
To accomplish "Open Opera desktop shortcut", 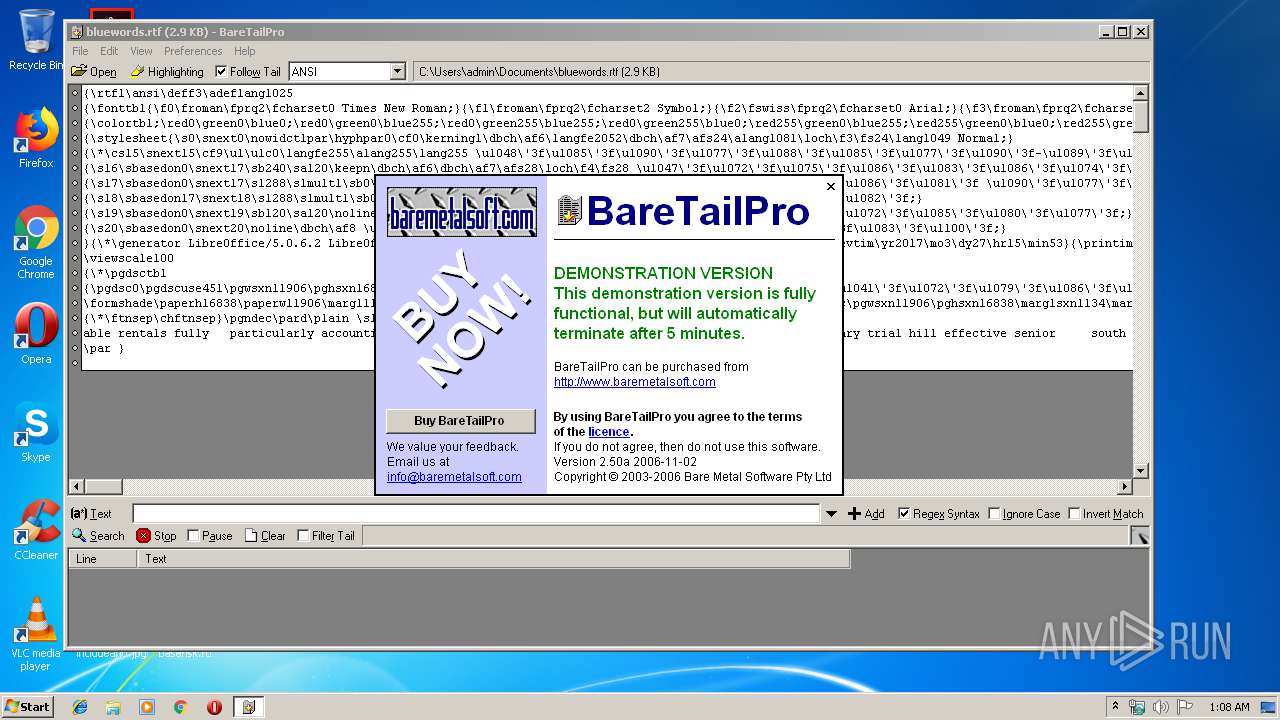I will [x=36, y=334].
